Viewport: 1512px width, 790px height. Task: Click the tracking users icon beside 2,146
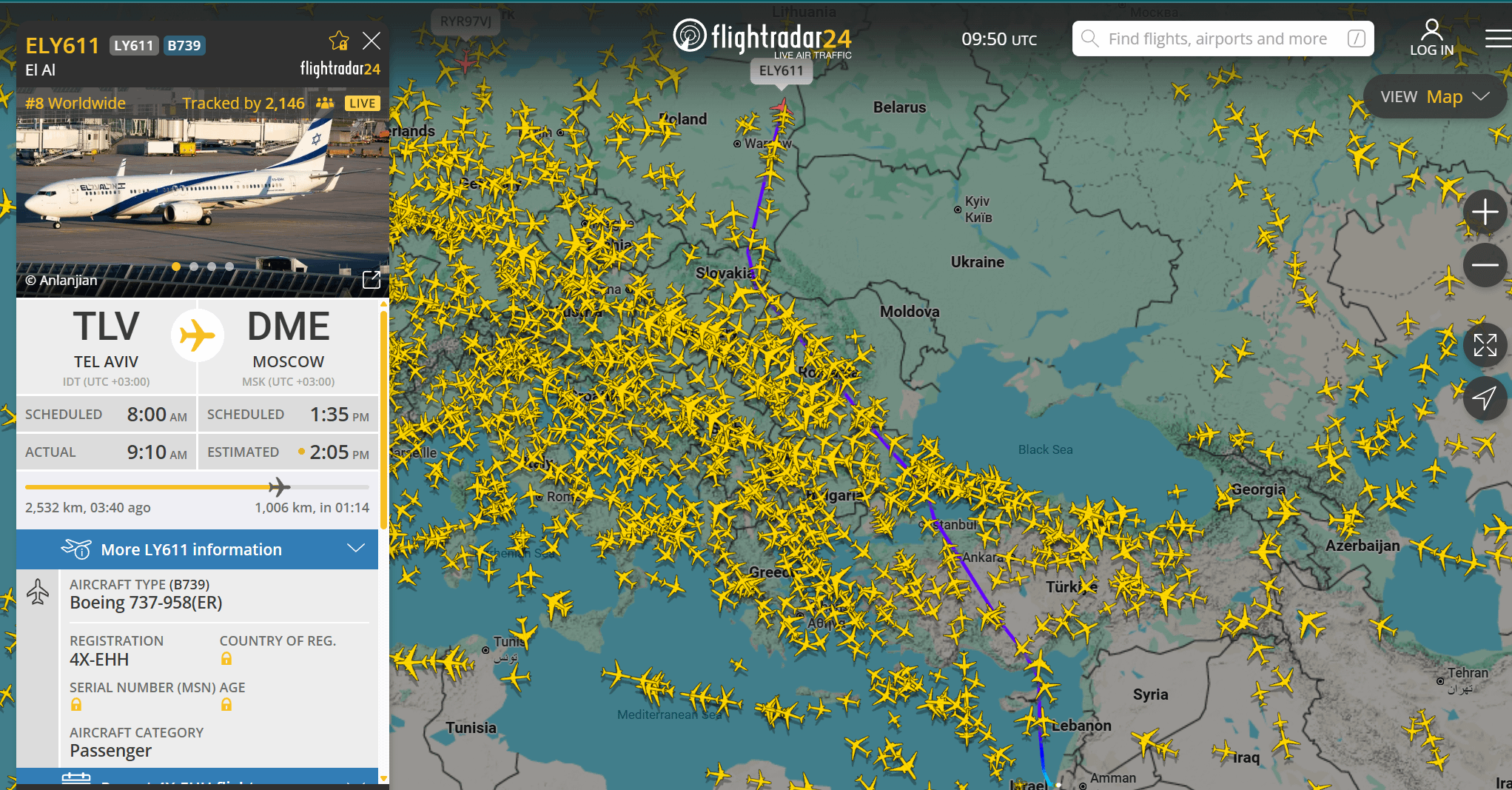click(325, 104)
